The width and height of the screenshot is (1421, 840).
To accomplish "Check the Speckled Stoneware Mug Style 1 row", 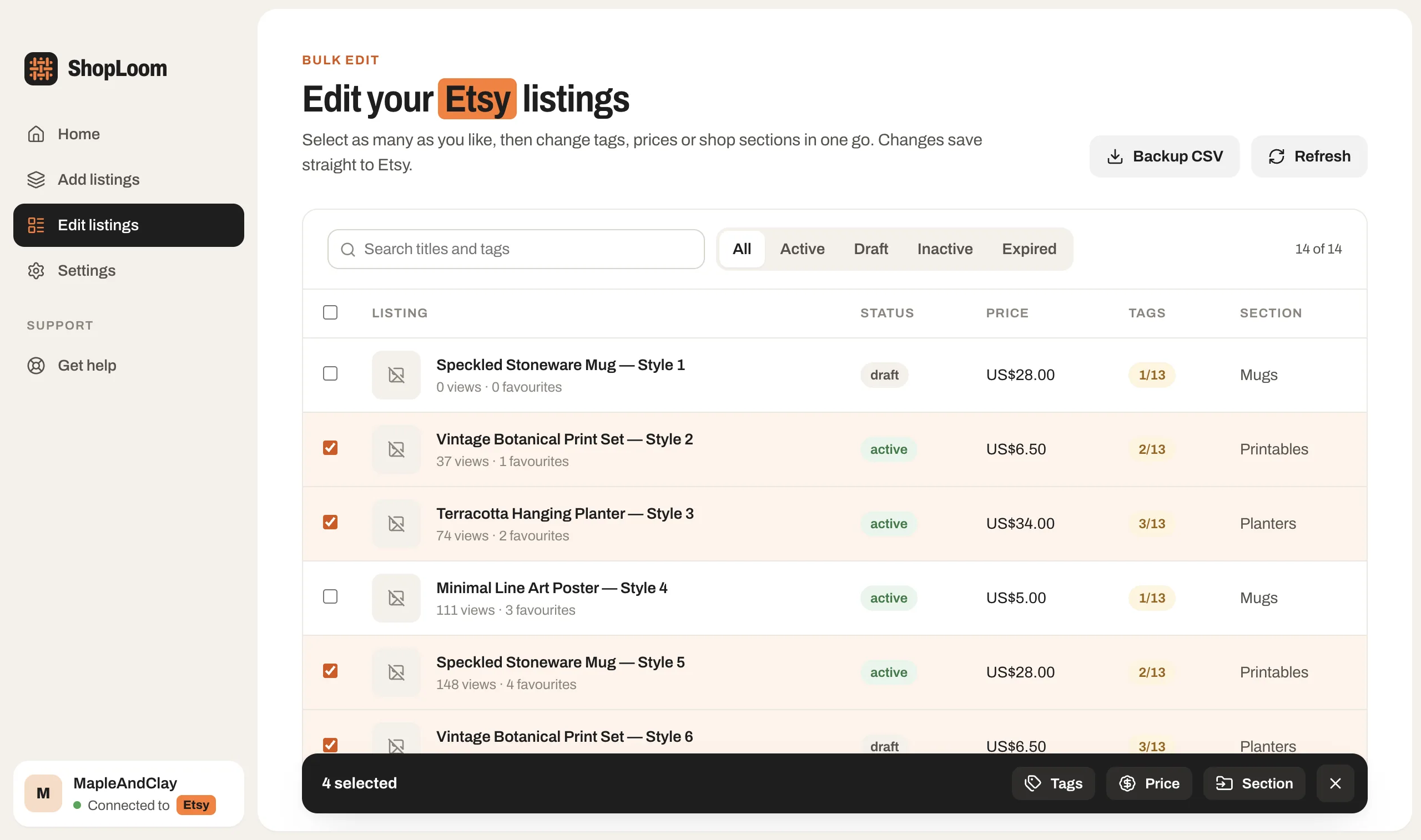I will 330,373.
